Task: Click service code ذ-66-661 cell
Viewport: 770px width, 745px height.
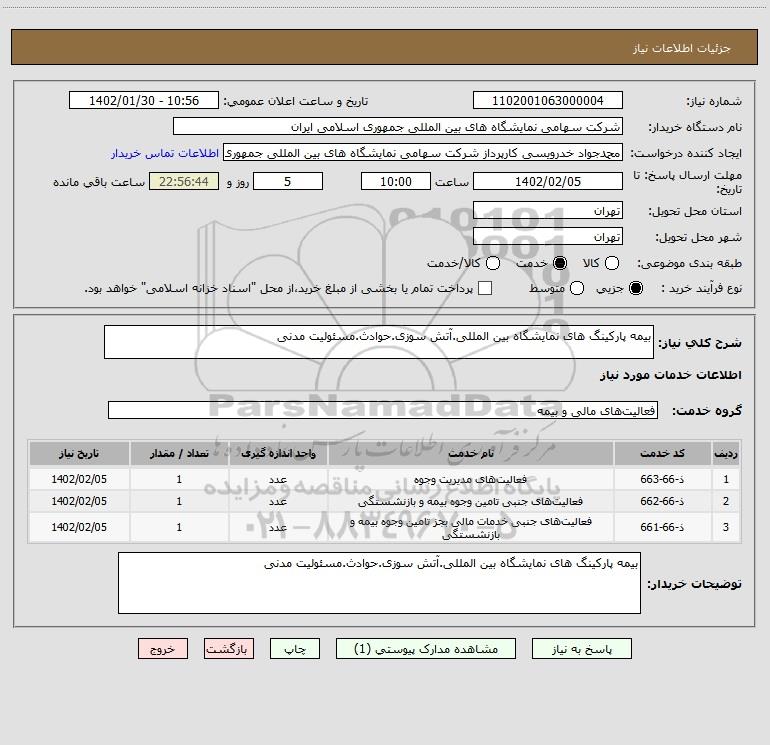Action: tap(662, 527)
